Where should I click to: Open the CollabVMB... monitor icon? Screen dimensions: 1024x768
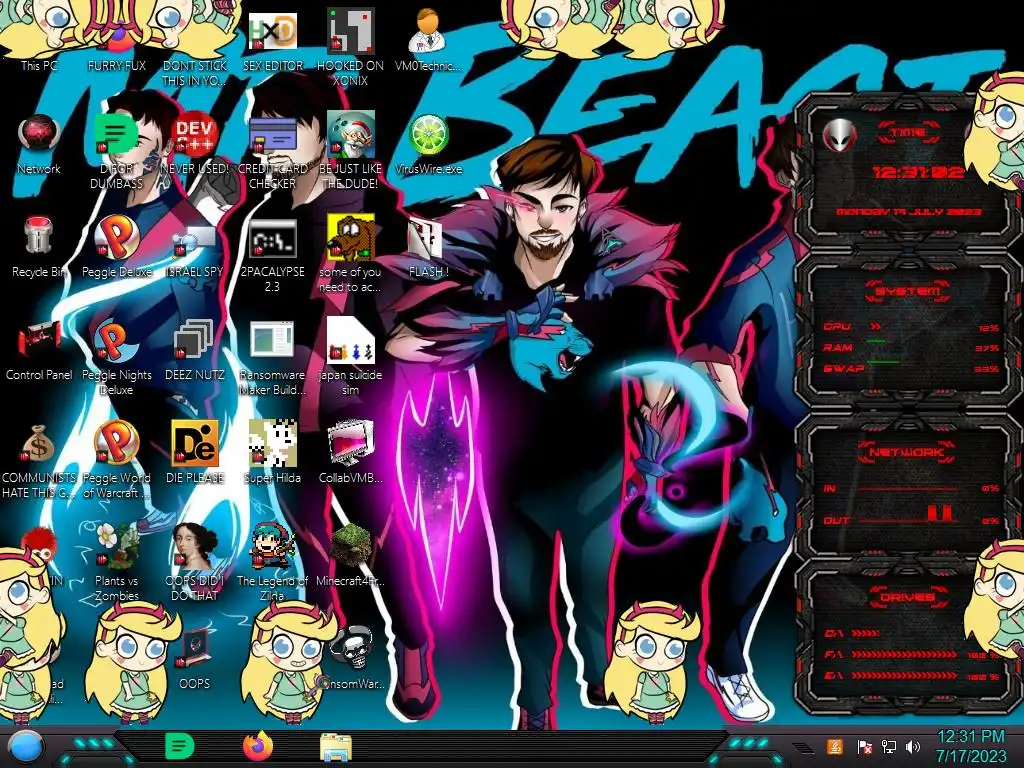[x=350, y=452]
